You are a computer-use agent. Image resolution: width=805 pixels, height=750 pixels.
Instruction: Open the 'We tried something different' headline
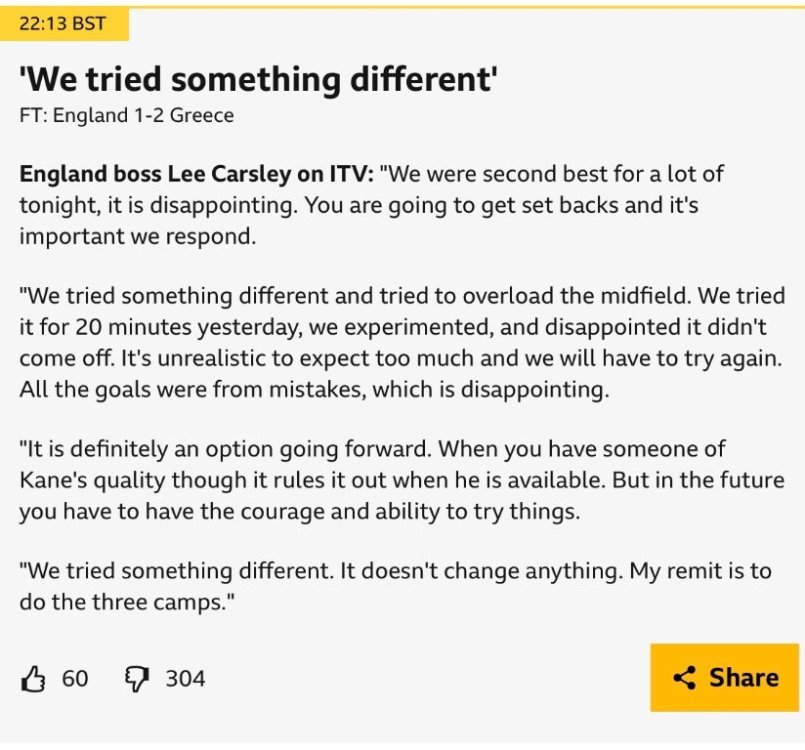point(258,78)
